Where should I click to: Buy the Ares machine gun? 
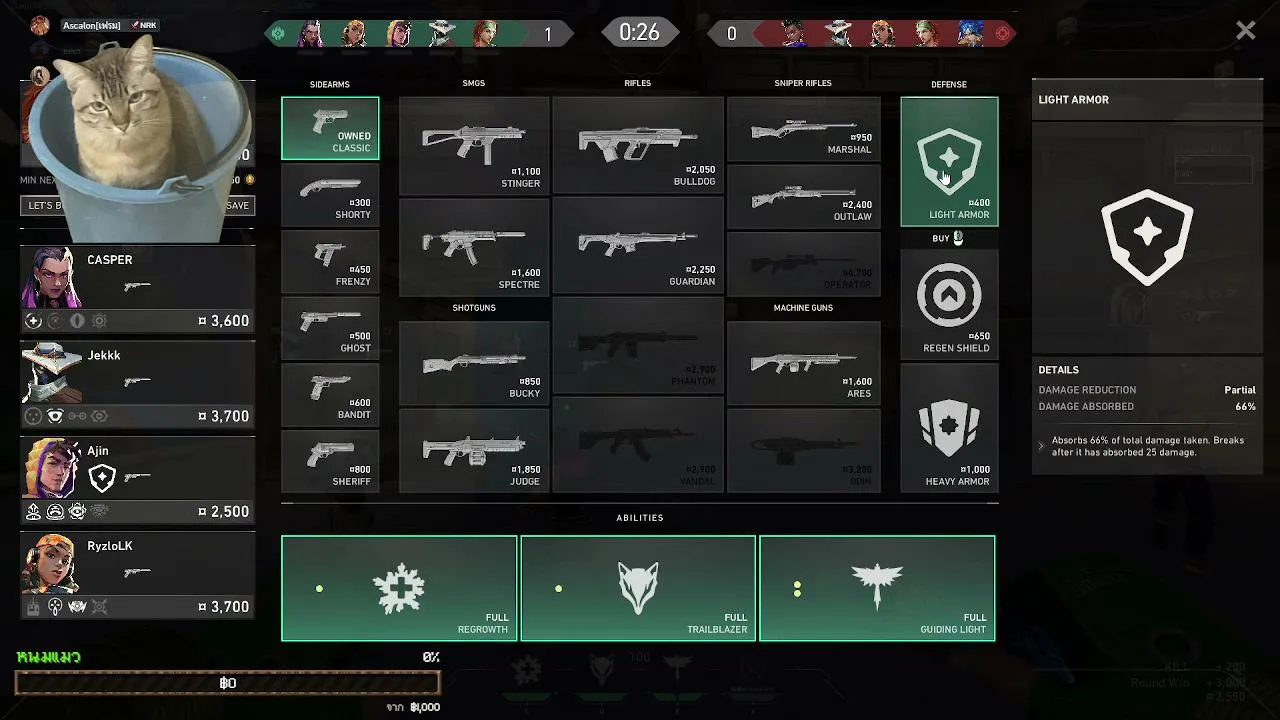click(x=804, y=362)
